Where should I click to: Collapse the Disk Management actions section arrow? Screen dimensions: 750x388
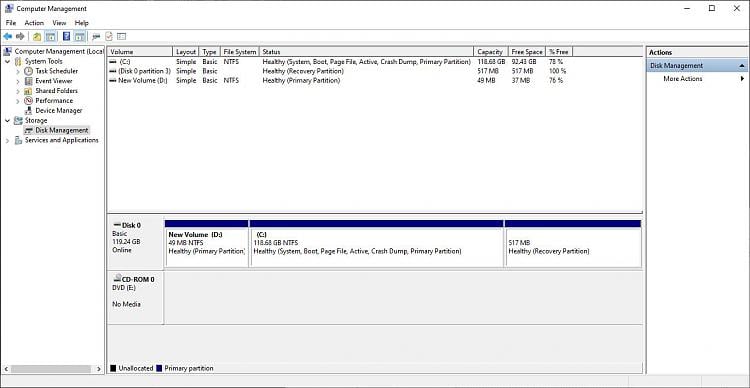(x=742, y=66)
